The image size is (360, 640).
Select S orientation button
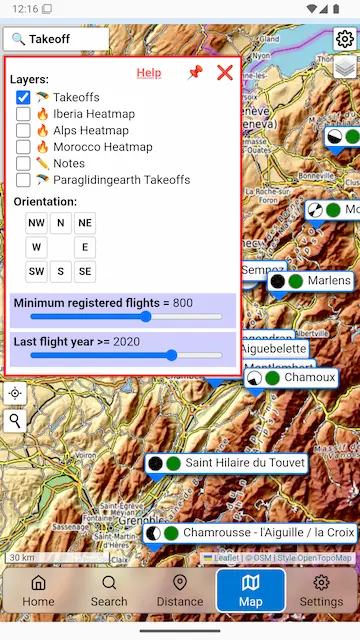tap(60, 271)
